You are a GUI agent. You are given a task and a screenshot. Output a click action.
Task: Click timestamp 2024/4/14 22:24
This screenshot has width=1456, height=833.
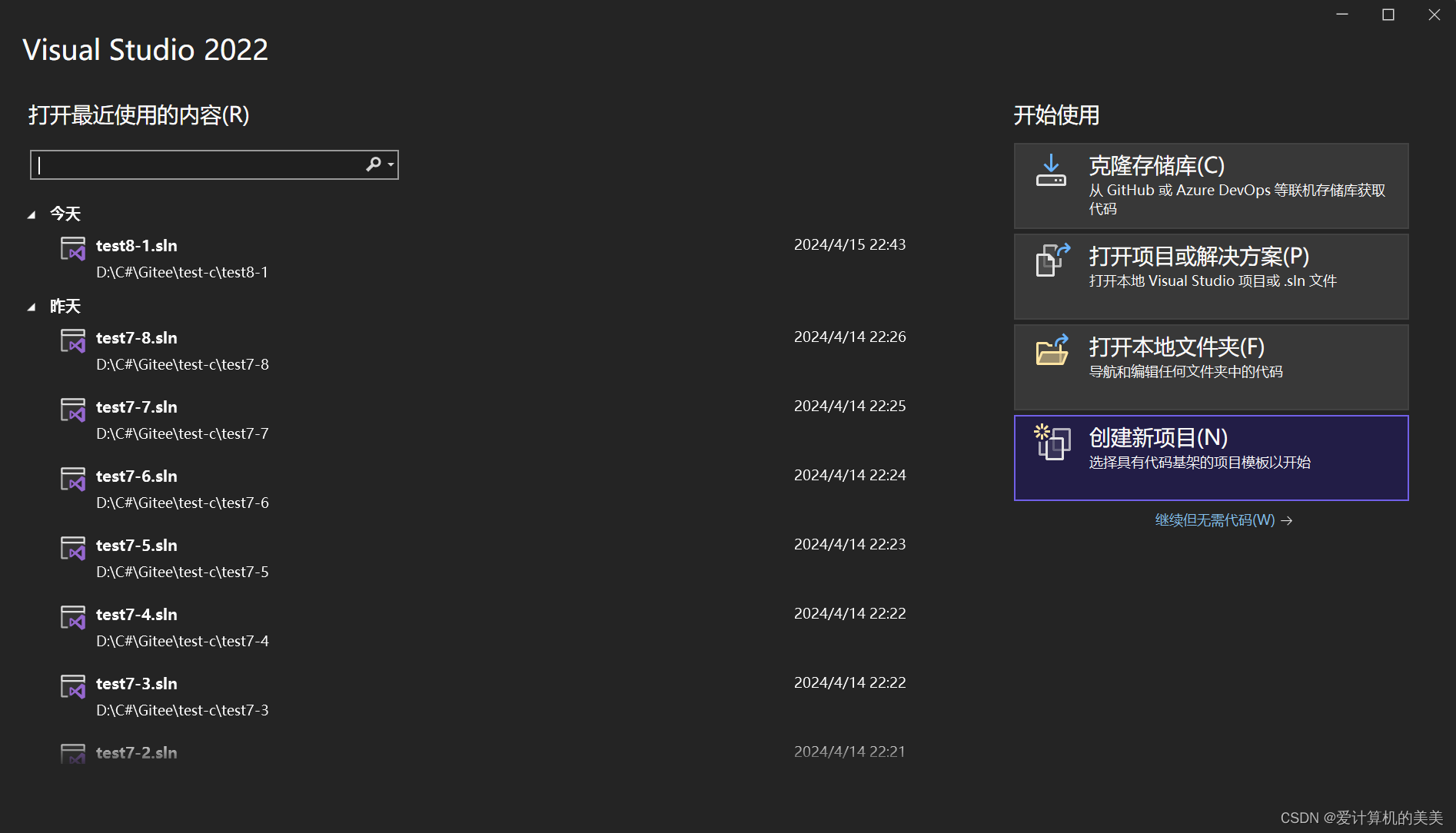click(849, 475)
